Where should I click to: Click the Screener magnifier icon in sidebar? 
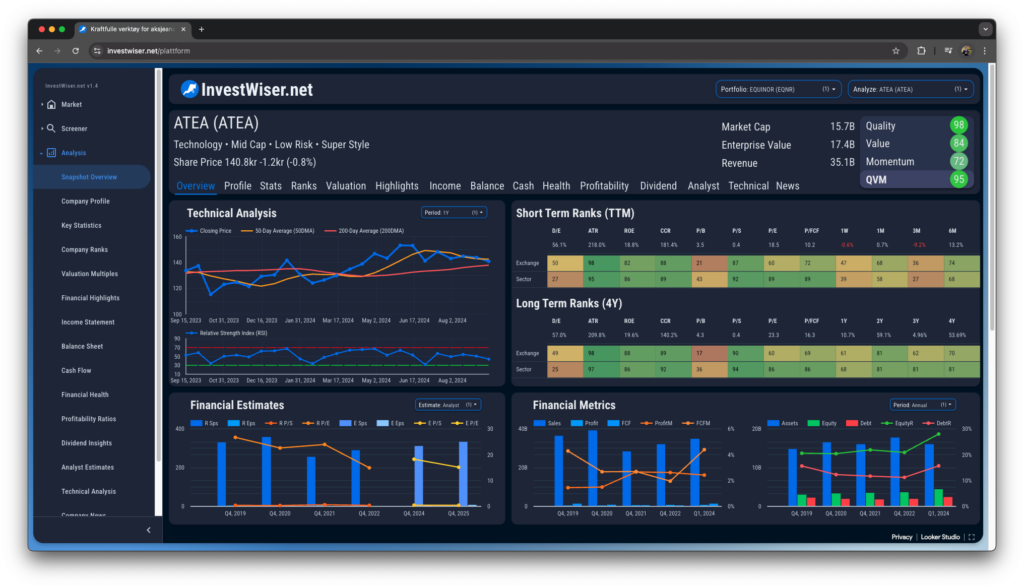51,129
